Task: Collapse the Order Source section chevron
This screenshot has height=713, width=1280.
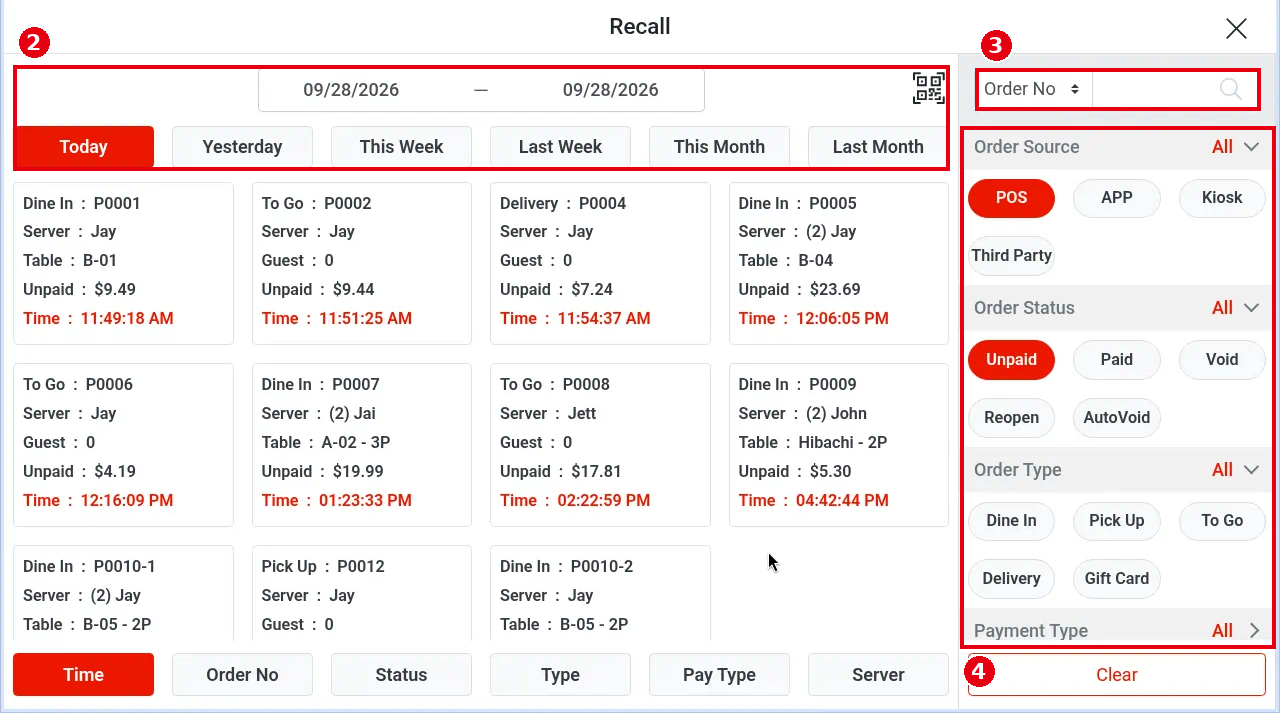Action: [x=1251, y=147]
